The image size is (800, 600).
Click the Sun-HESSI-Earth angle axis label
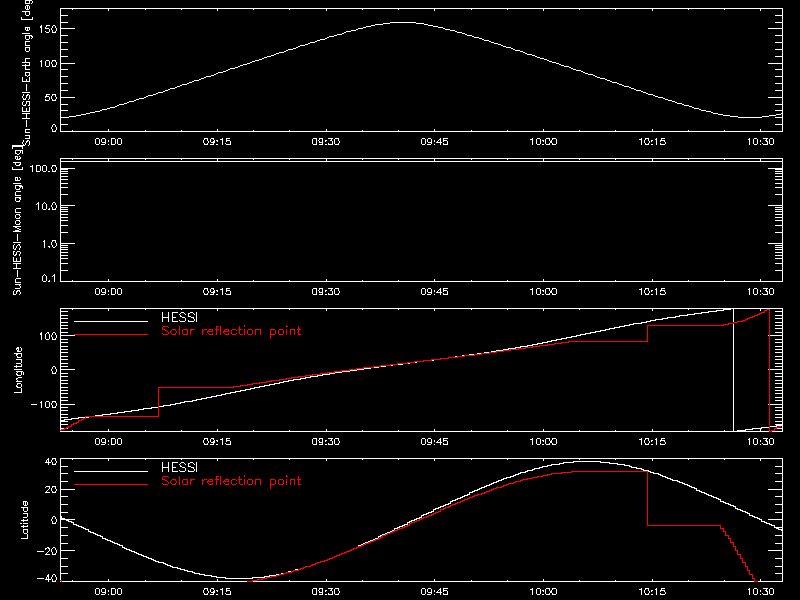click(27, 73)
